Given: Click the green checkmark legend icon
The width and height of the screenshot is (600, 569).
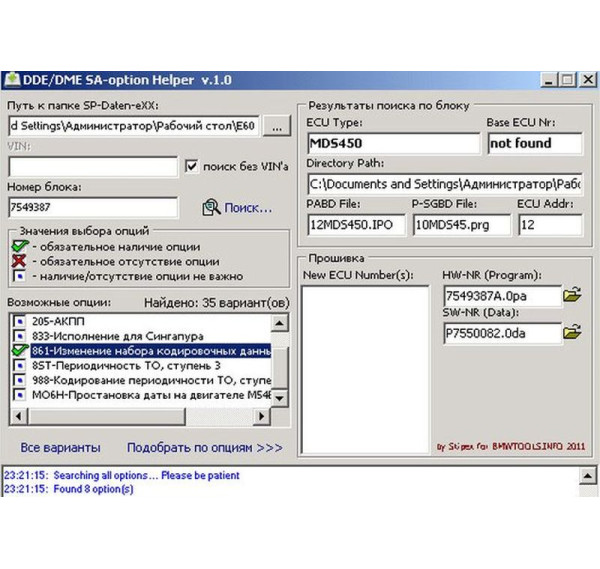Looking at the screenshot, I should click(x=17, y=247).
